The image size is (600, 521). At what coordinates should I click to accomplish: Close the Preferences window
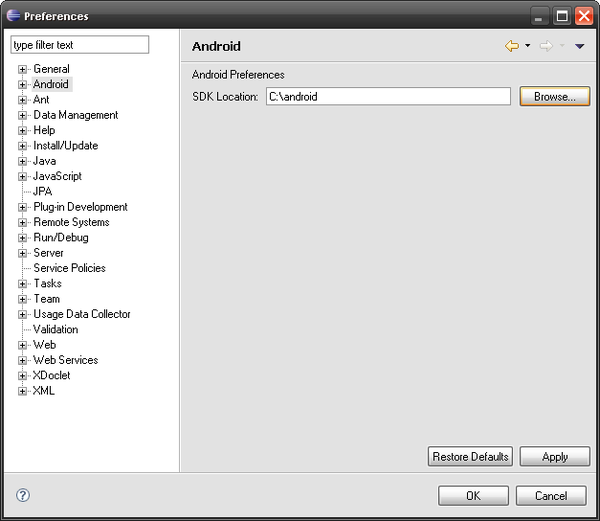[x=584, y=16]
